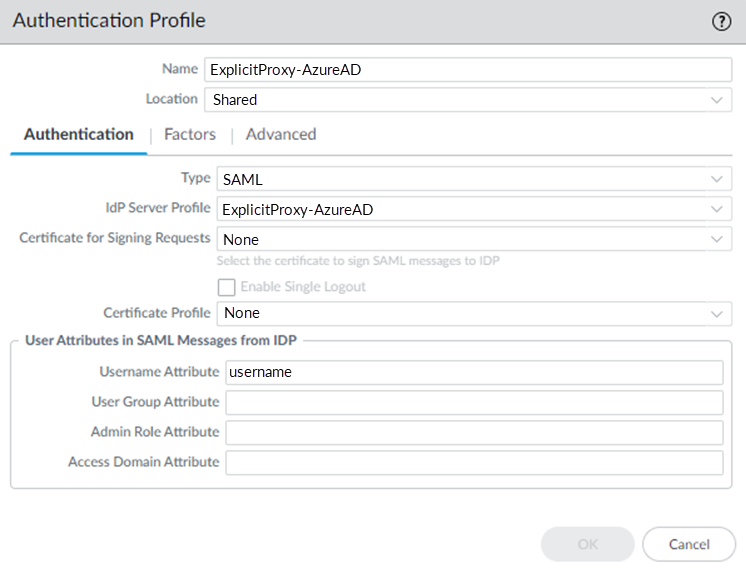The image size is (746, 578).
Task: Expand Certificate for Signing Requests dropdown
Action: pyautogui.click(x=474, y=239)
